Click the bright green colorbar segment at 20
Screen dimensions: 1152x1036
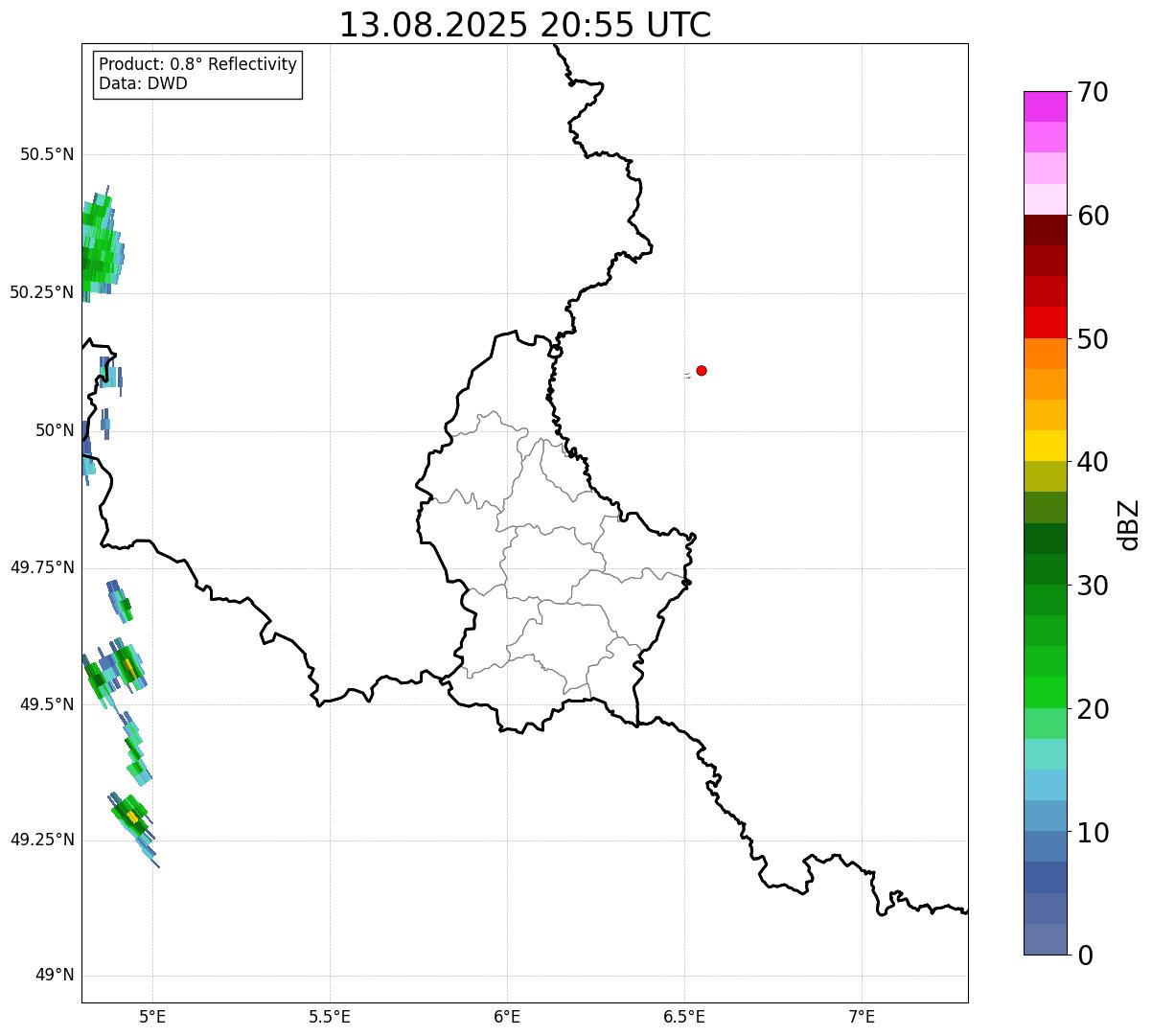click(1045, 693)
